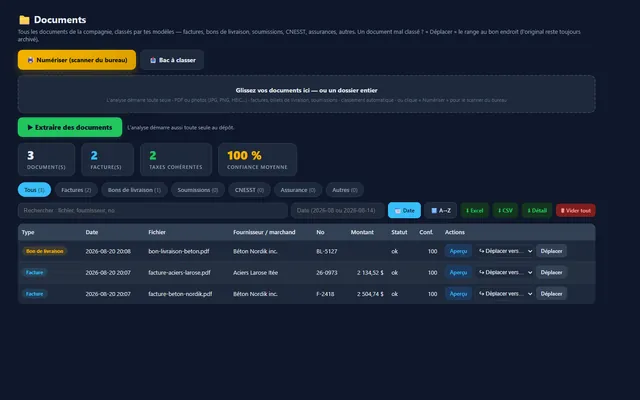
Task: Sort documents by Date button
Action: 404,211
